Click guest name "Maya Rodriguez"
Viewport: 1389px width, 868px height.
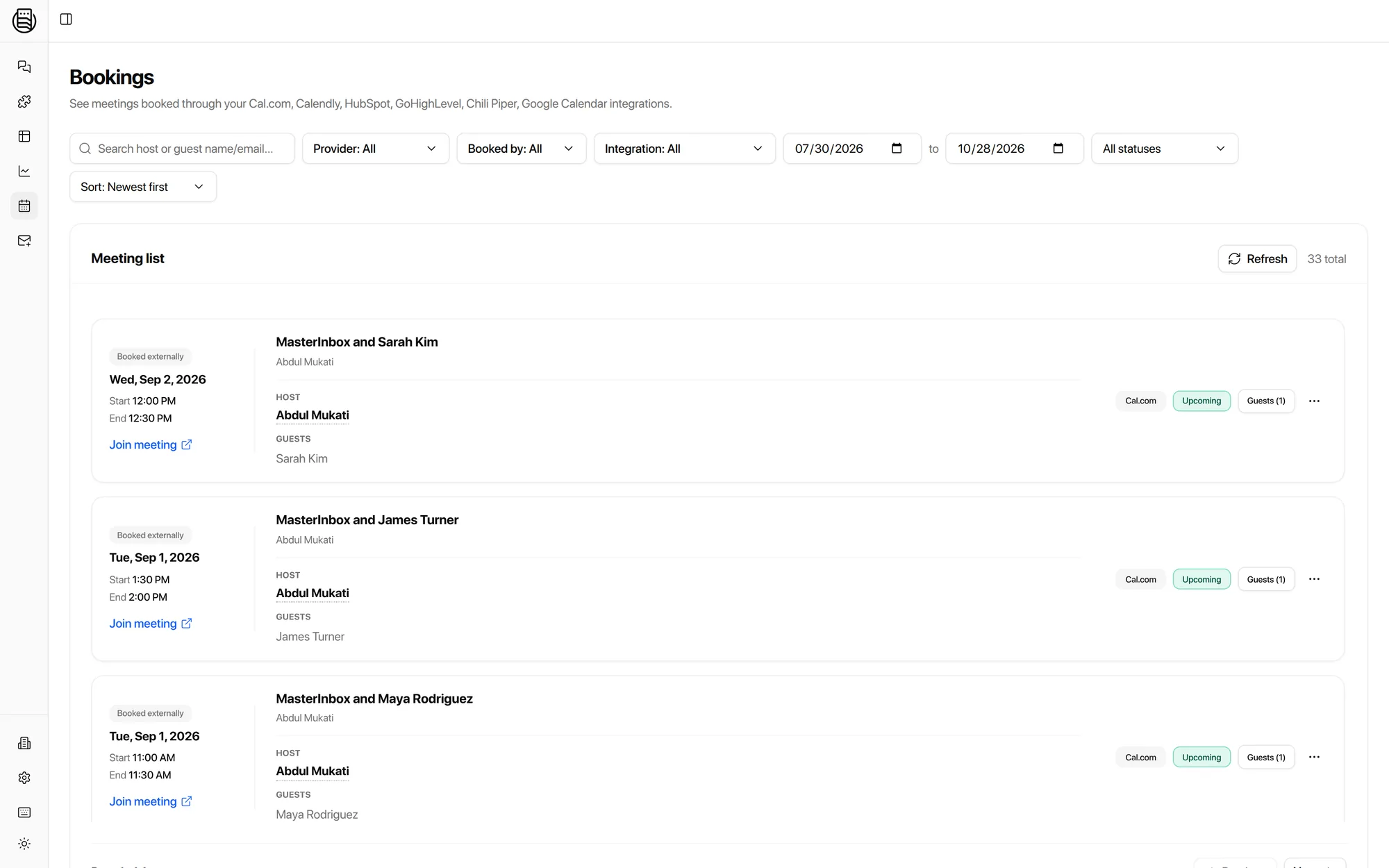tap(317, 814)
